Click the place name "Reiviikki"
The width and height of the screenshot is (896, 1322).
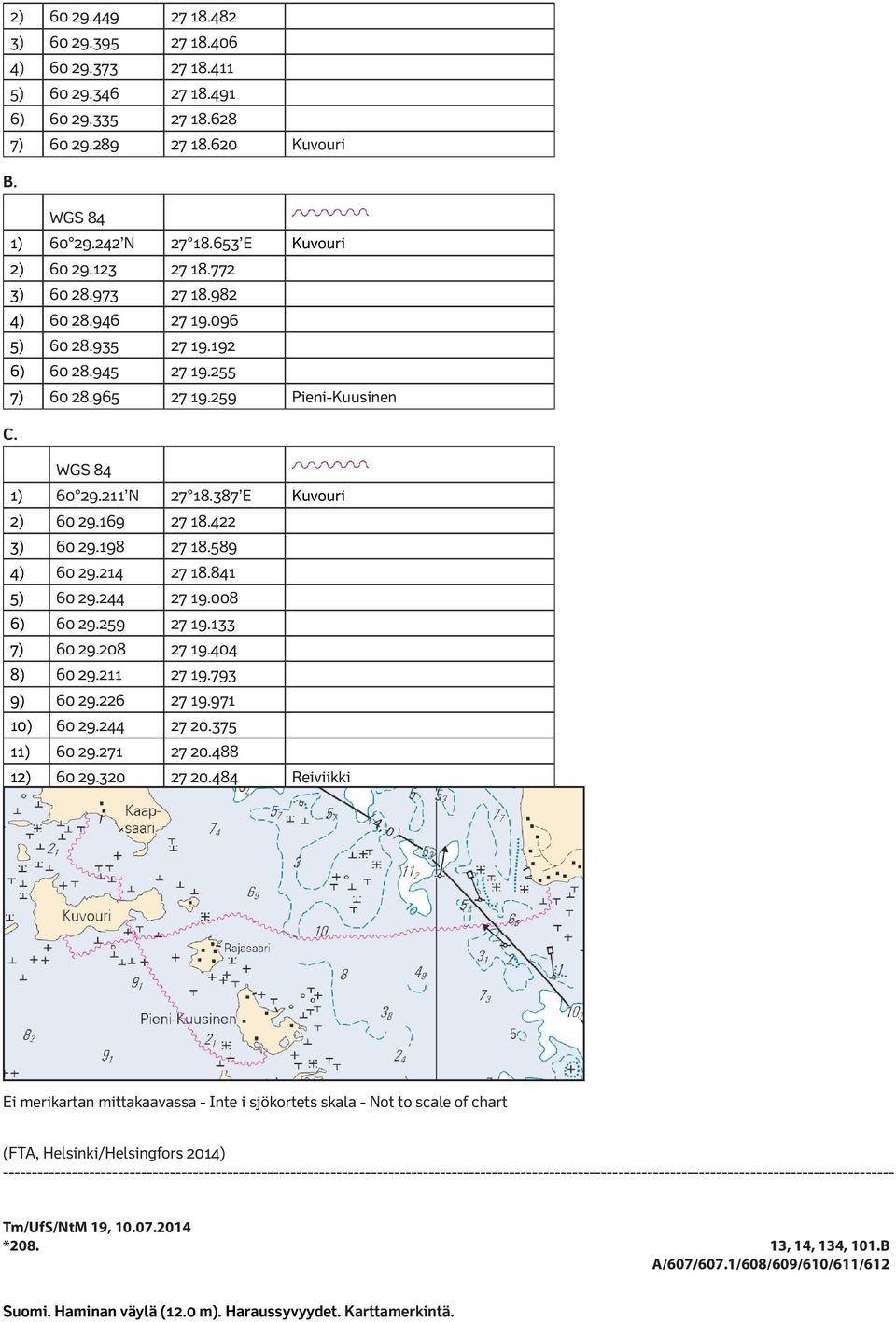pyautogui.click(x=321, y=778)
